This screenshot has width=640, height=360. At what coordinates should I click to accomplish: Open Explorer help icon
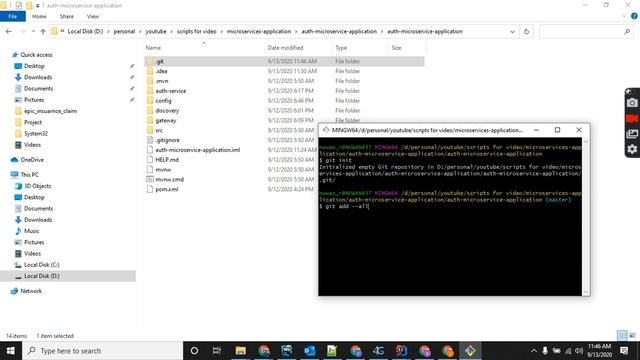[634, 16]
